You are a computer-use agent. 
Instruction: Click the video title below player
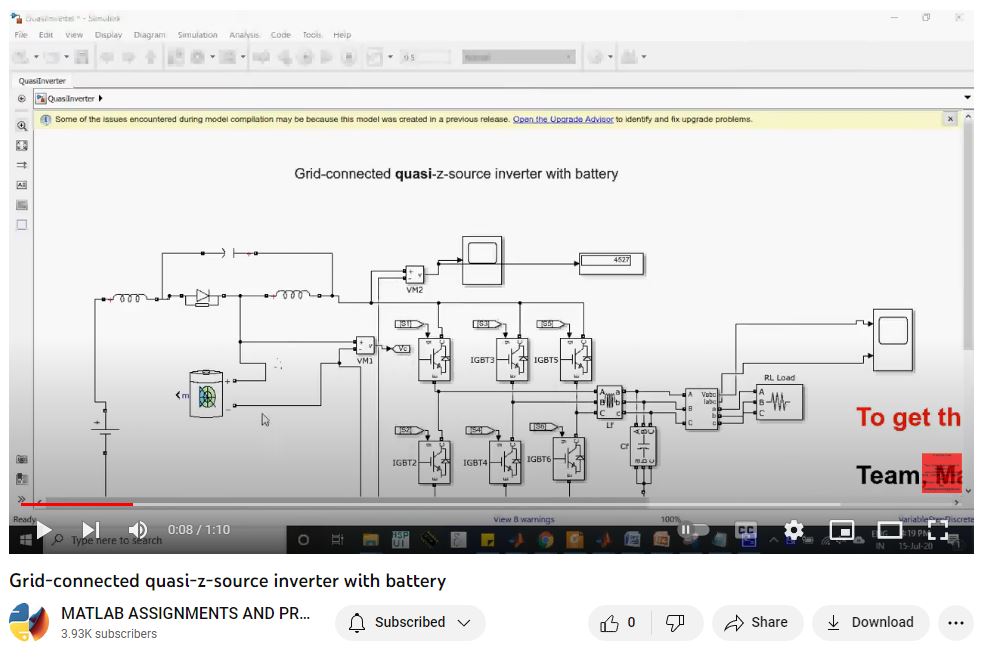(x=227, y=580)
